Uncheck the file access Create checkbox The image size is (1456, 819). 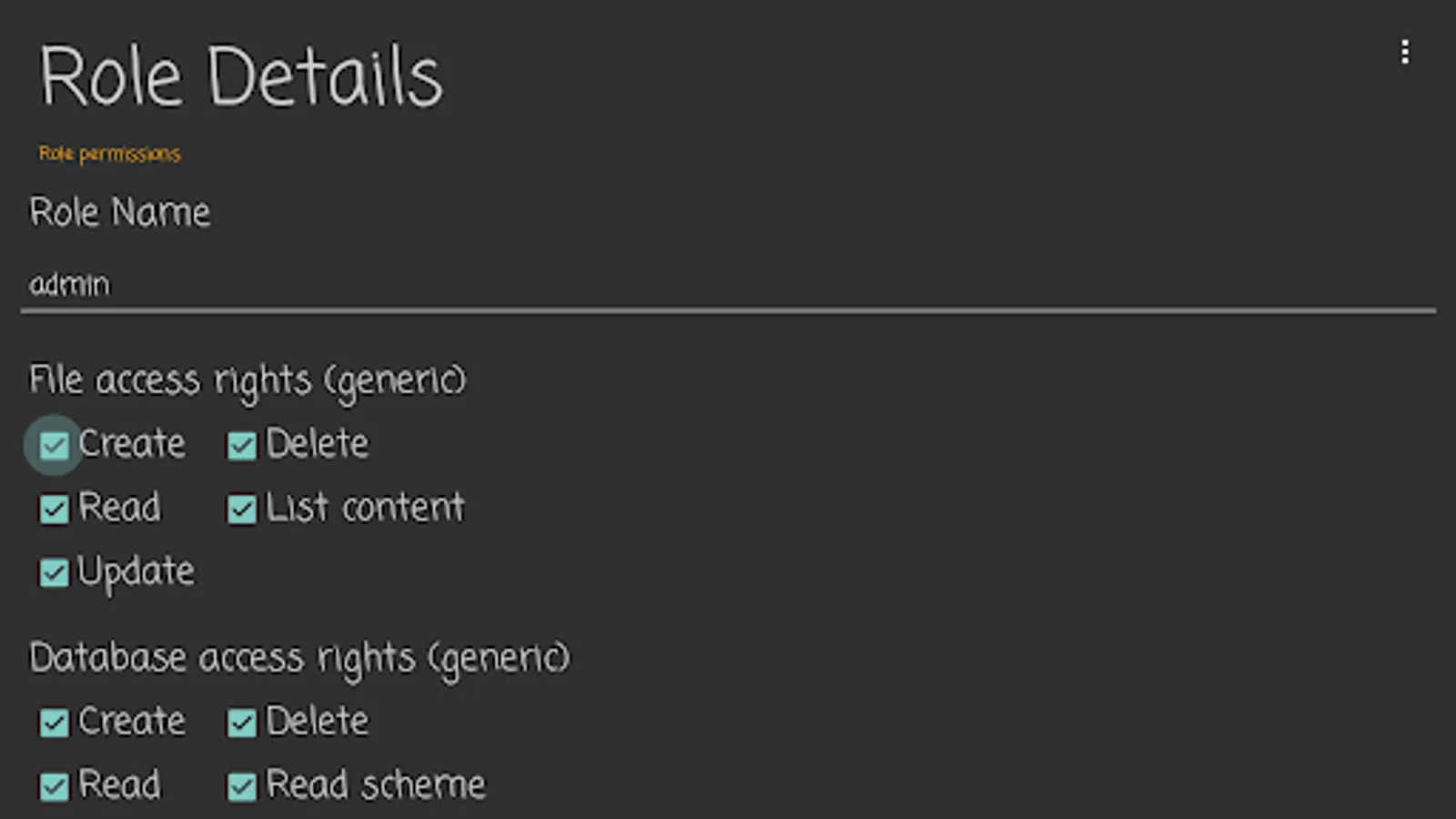54,445
